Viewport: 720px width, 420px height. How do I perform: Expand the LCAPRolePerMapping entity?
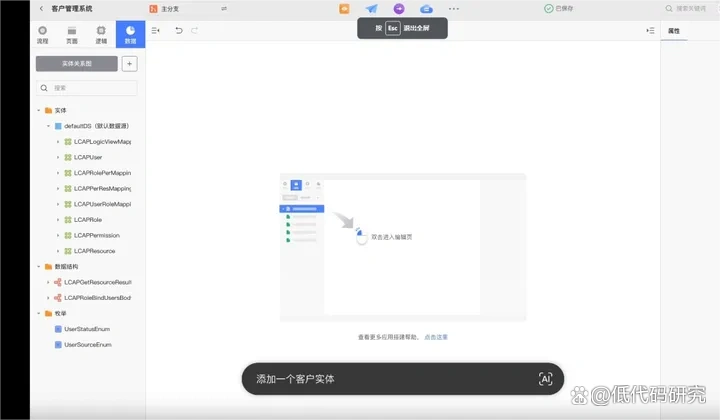pos(58,173)
